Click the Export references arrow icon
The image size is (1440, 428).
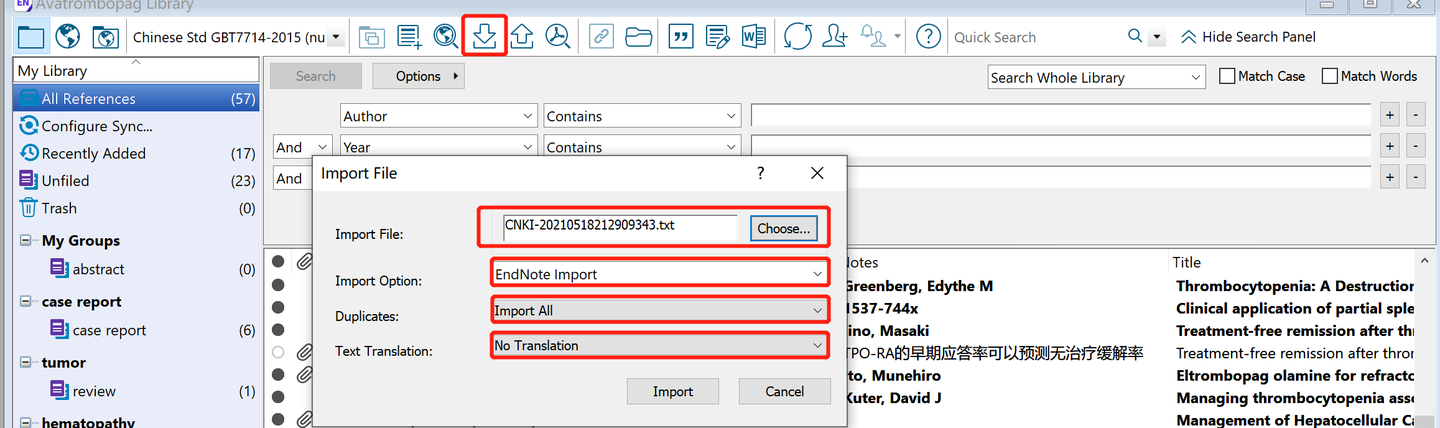[522, 37]
